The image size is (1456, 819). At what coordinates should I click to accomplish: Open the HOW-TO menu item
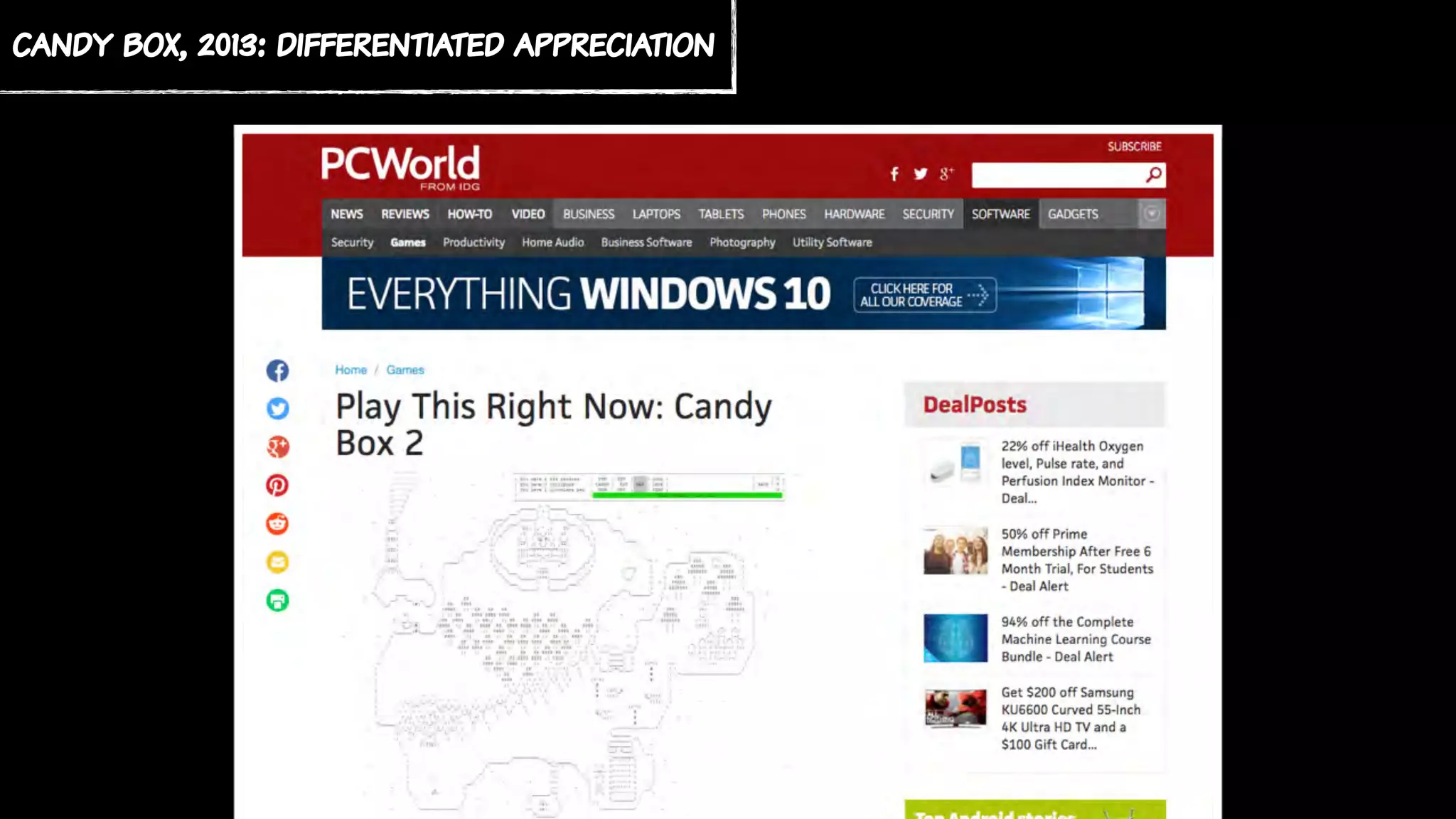point(470,214)
